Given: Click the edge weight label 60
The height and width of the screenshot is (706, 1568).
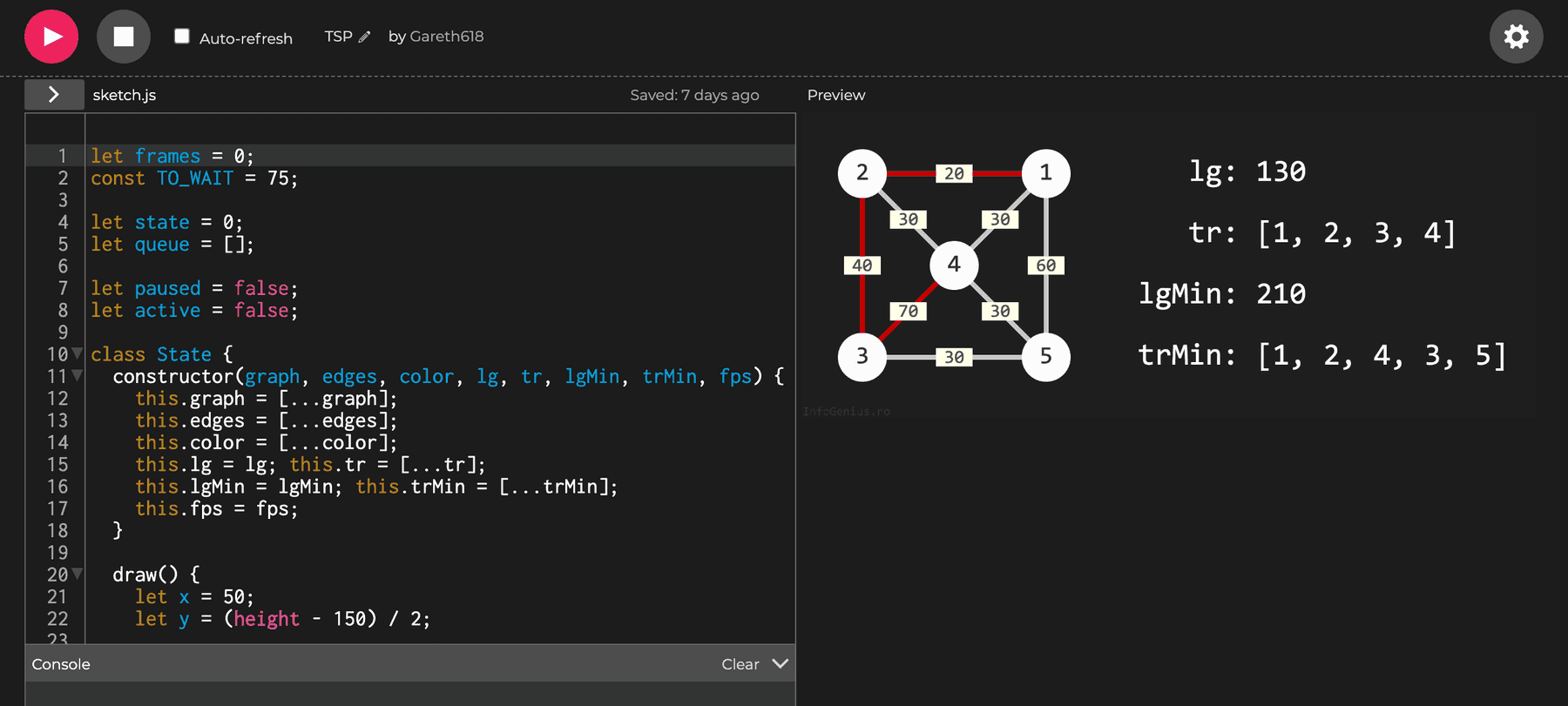Looking at the screenshot, I should [x=1045, y=265].
